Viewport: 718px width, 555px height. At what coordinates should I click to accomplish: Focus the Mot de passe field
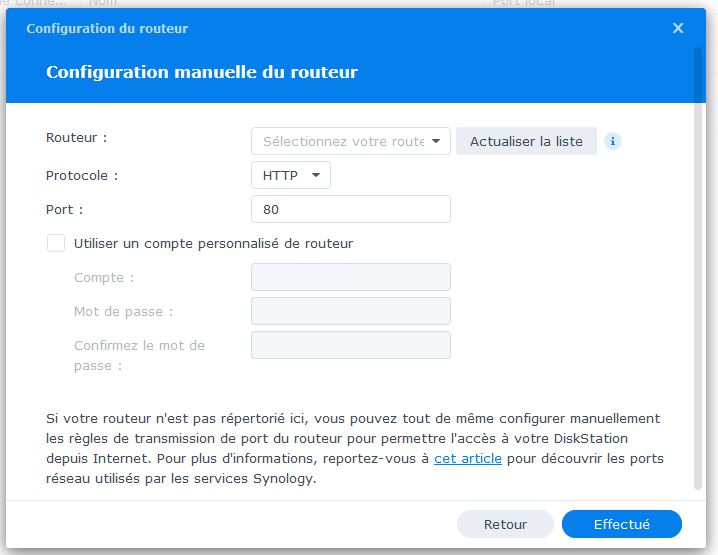(x=350, y=311)
